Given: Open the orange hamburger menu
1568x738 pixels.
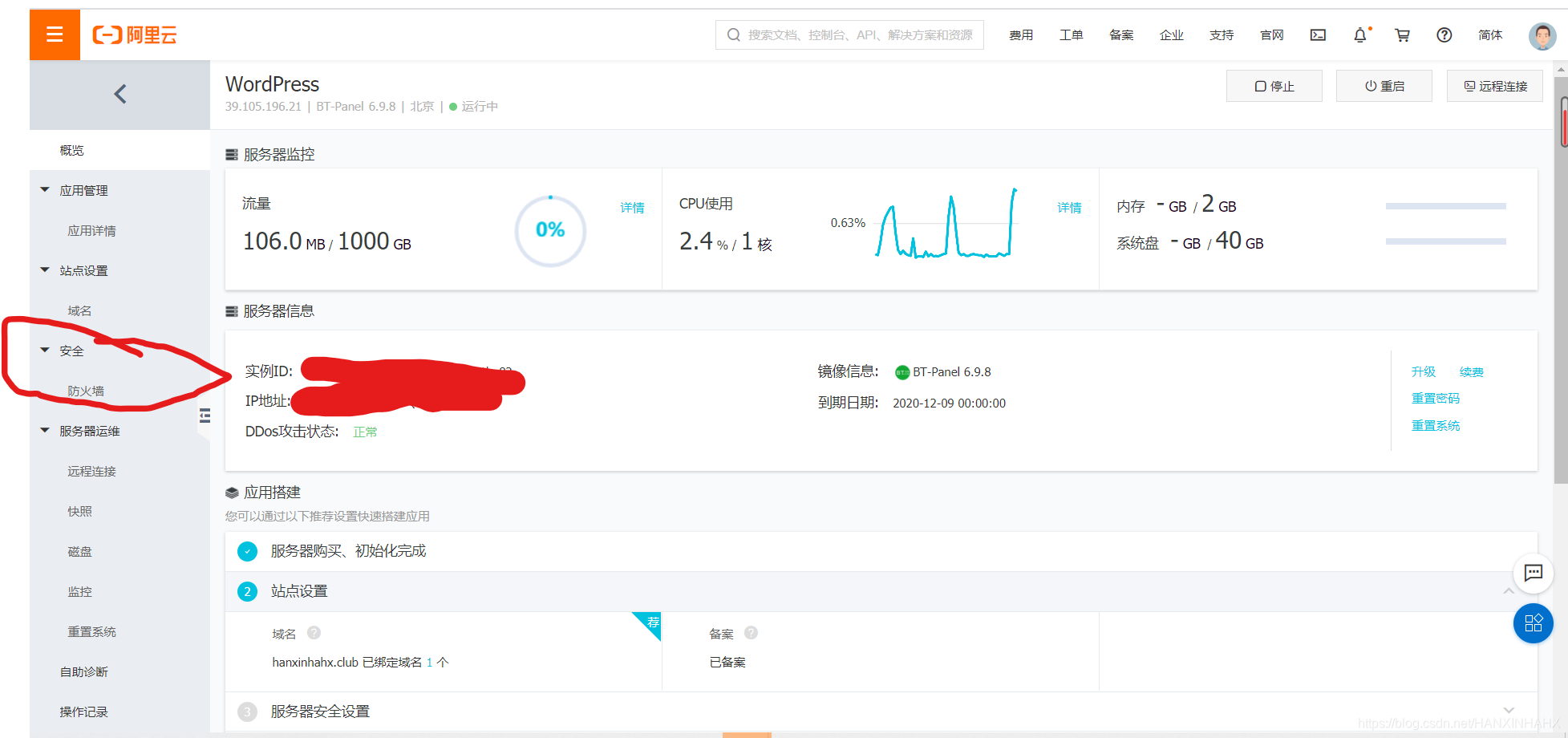Looking at the screenshot, I should point(55,34).
